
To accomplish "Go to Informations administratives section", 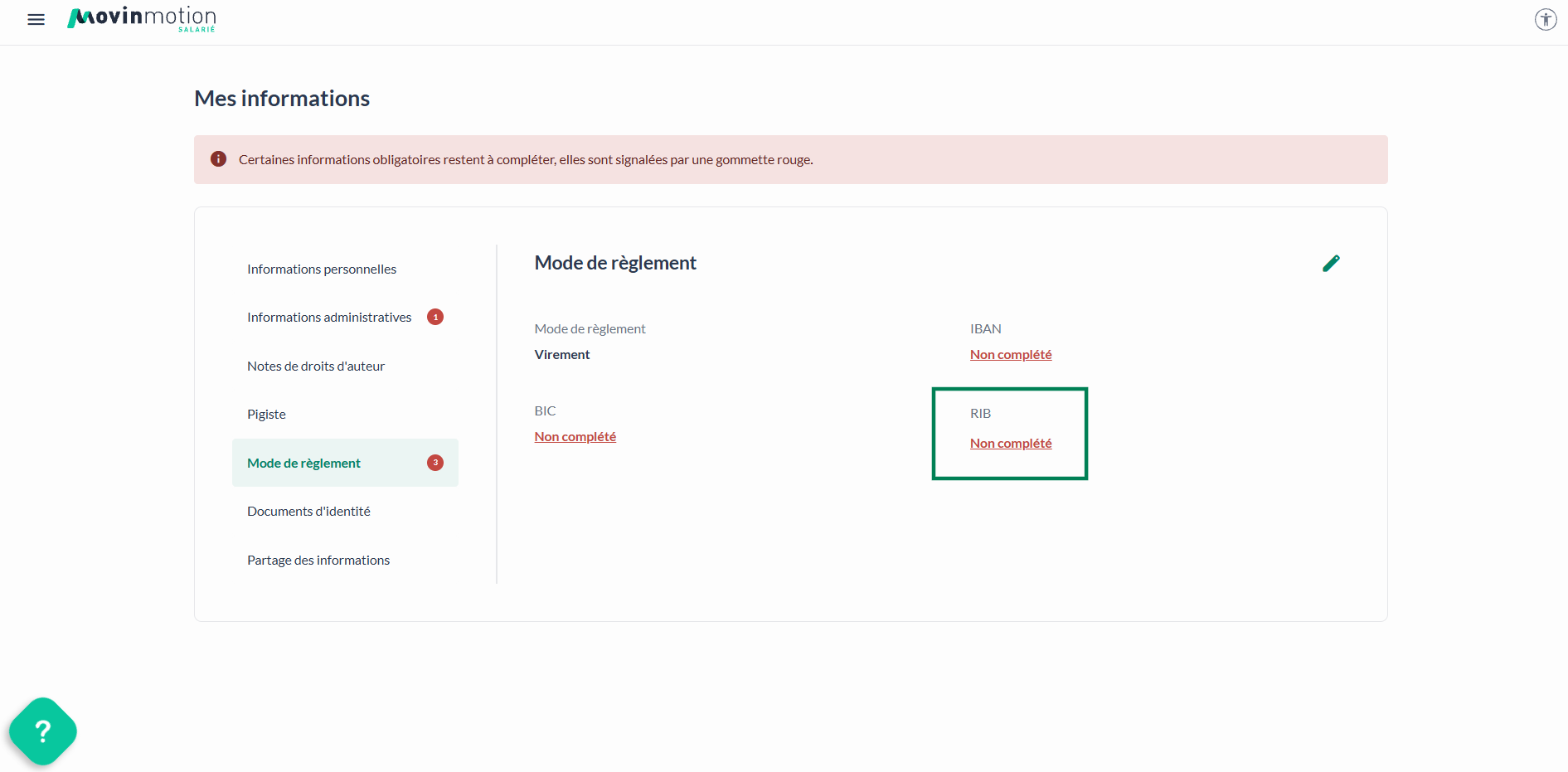I will pos(329,317).
